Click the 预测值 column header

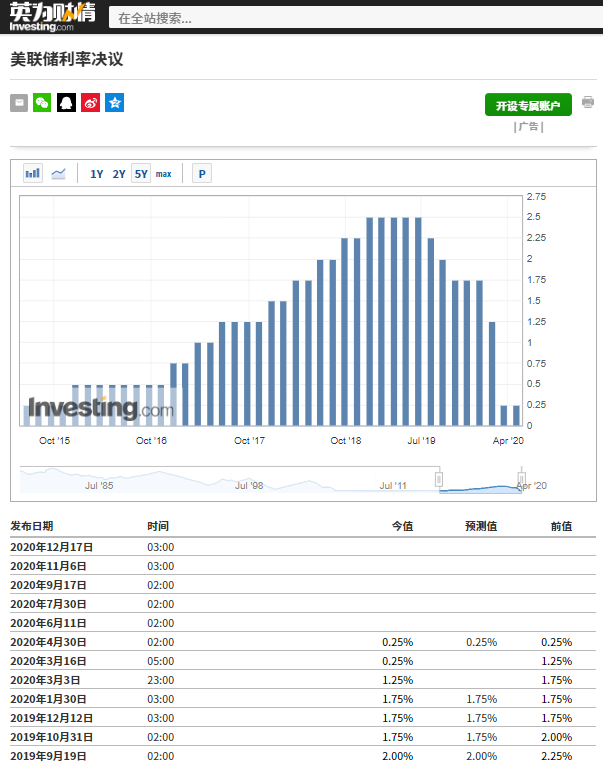481,526
